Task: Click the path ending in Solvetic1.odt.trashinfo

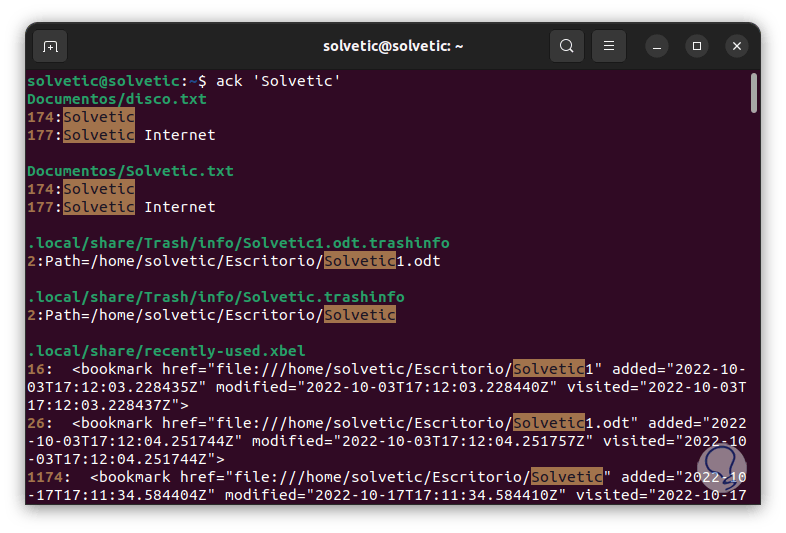Action: (239, 243)
